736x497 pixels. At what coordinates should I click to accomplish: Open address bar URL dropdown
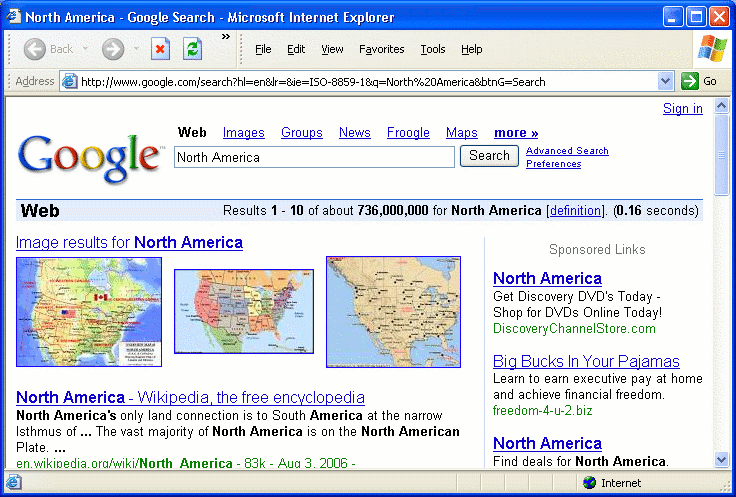pos(665,82)
